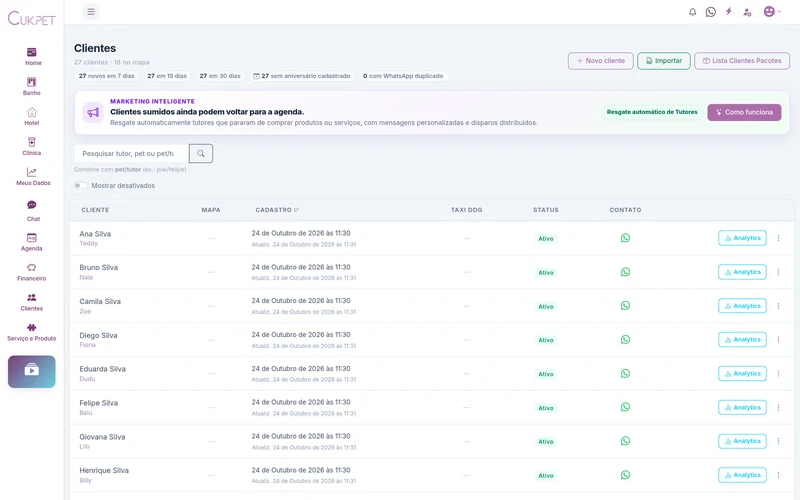The height and width of the screenshot is (500, 800).
Task: Click the Novo cliente button
Action: 601,61
